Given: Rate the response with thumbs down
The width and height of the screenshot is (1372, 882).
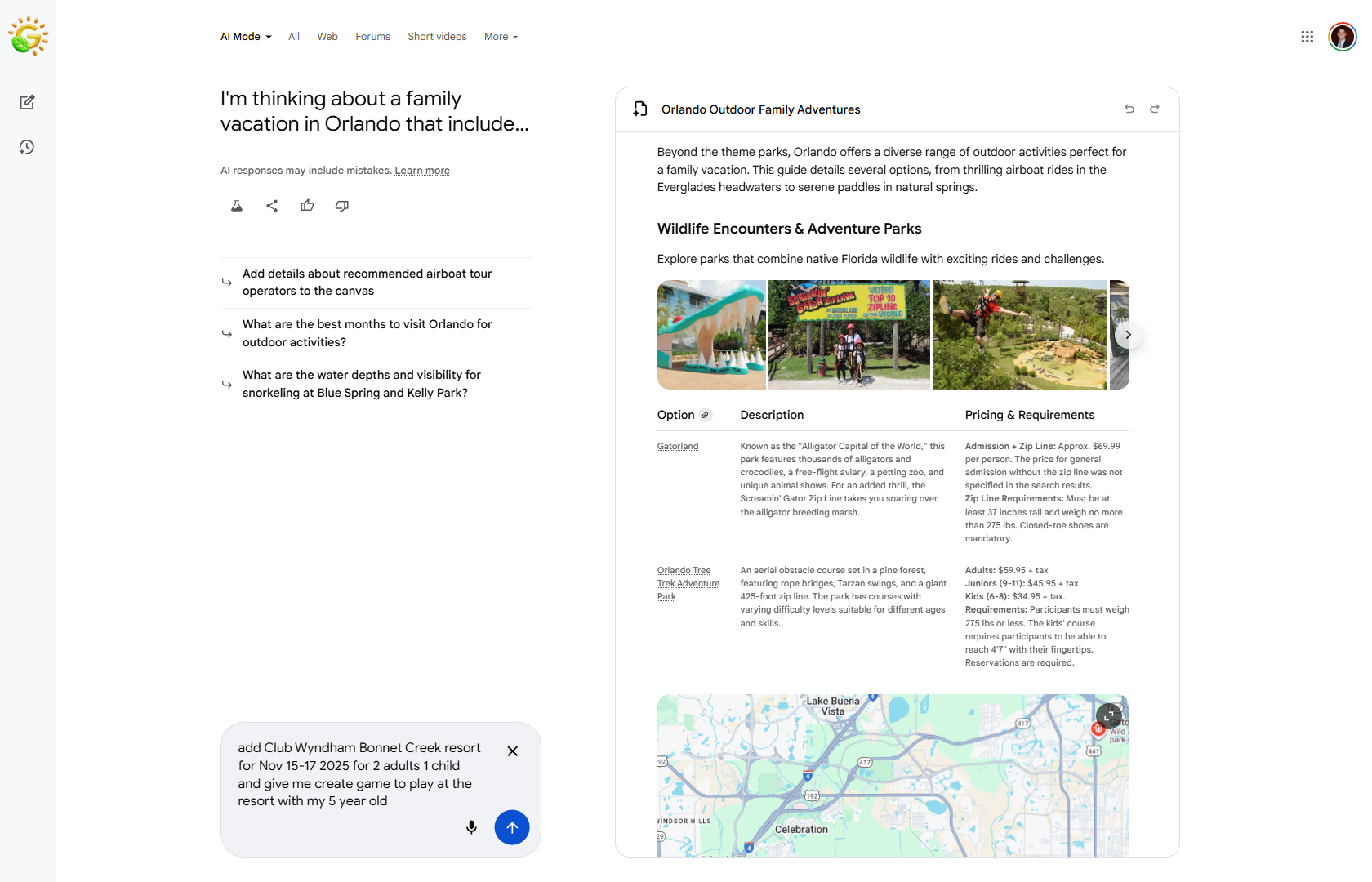Looking at the screenshot, I should click(342, 206).
